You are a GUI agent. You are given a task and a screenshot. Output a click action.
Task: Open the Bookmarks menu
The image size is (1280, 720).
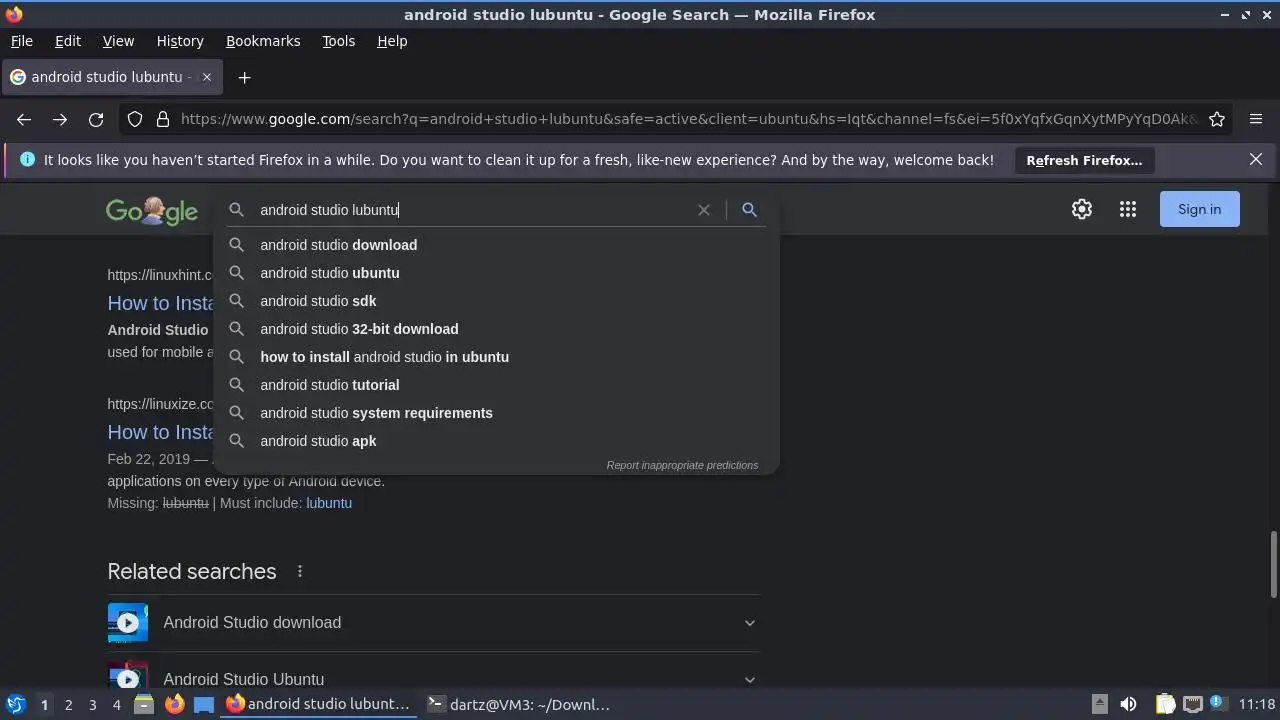click(x=263, y=41)
